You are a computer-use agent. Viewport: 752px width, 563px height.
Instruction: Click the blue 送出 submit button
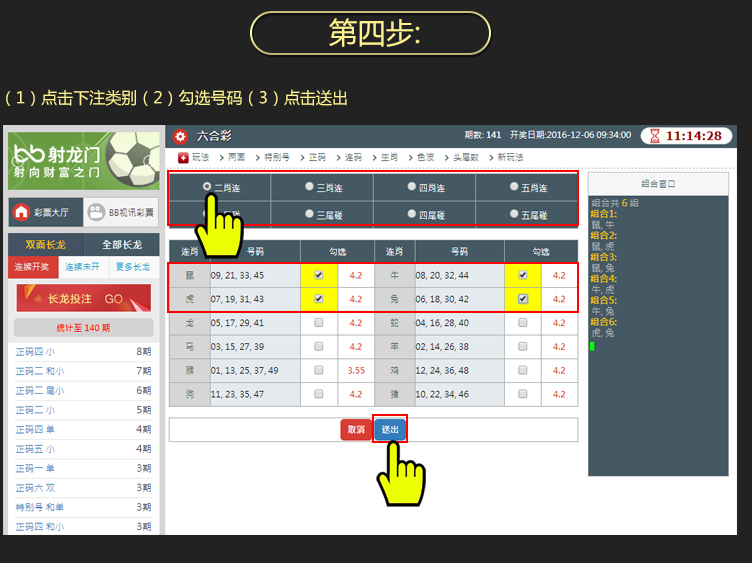(389, 429)
